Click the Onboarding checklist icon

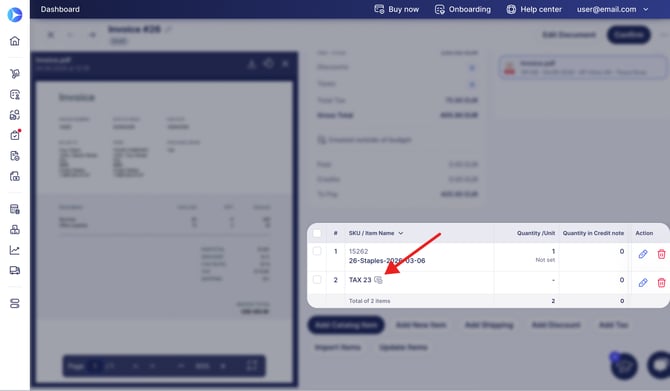point(440,9)
